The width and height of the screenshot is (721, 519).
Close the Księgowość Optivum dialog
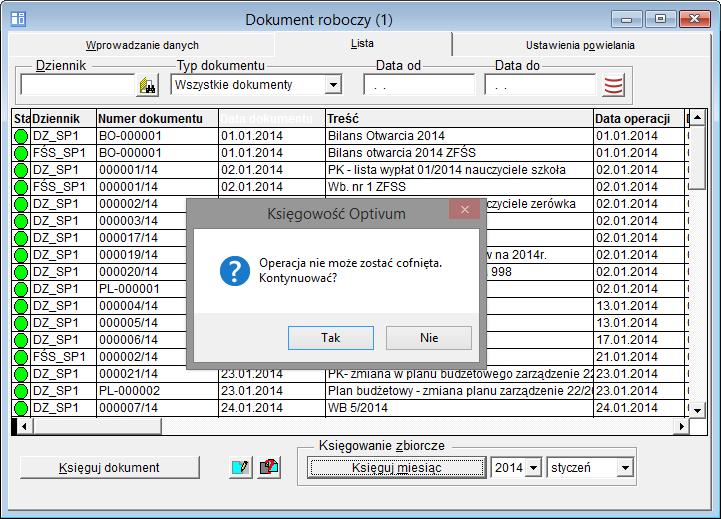(x=464, y=210)
